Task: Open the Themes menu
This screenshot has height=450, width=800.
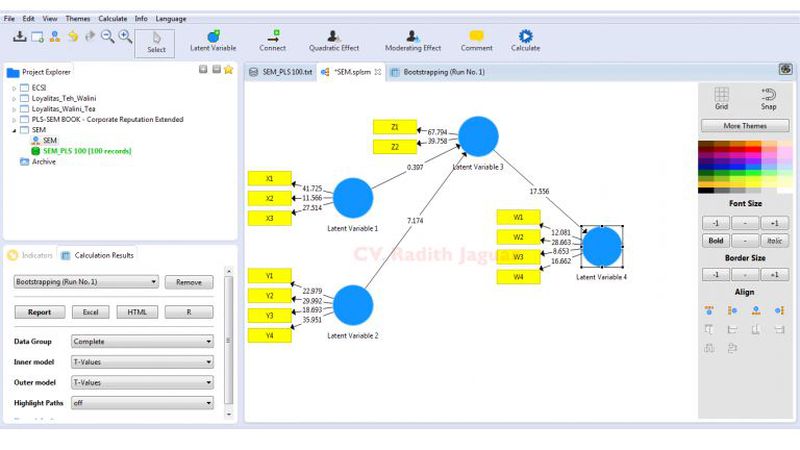Action: tap(77, 18)
